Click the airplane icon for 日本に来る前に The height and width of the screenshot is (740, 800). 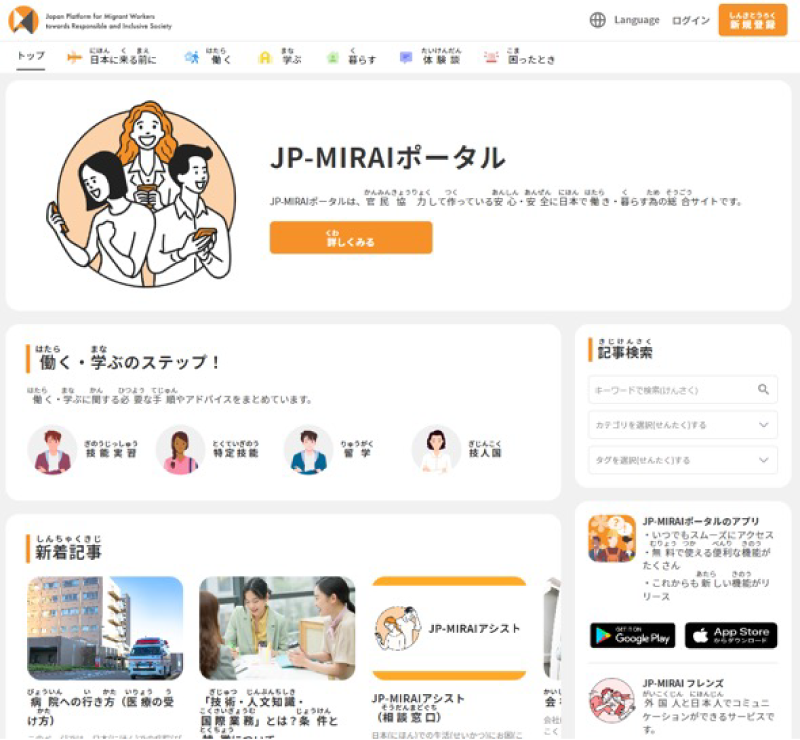click(x=74, y=57)
